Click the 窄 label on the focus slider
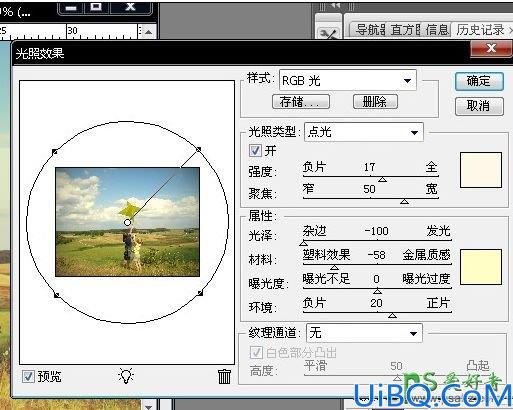The width and height of the screenshot is (513, 410). (308, 189)
